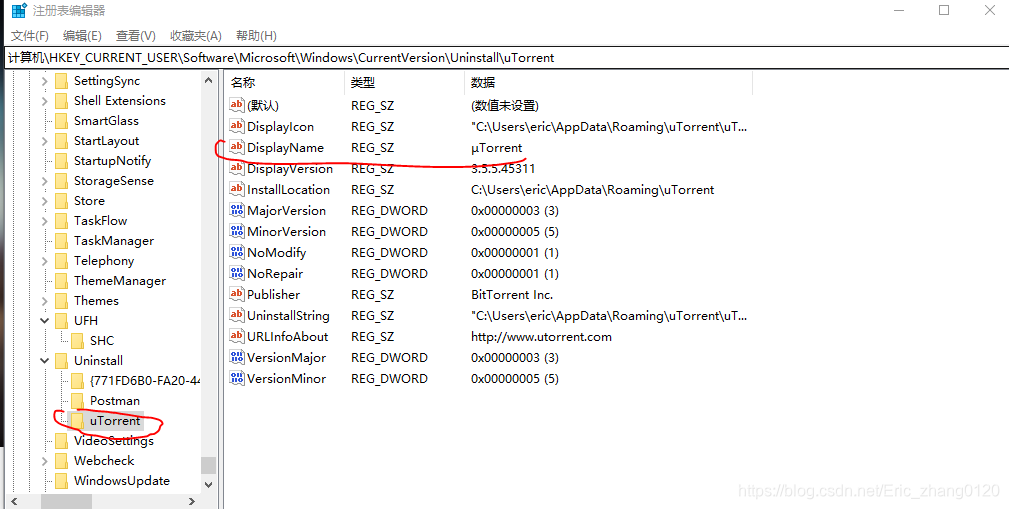
Task: Expand the StorageSense tree node
Action: click(x=44, y=181)
